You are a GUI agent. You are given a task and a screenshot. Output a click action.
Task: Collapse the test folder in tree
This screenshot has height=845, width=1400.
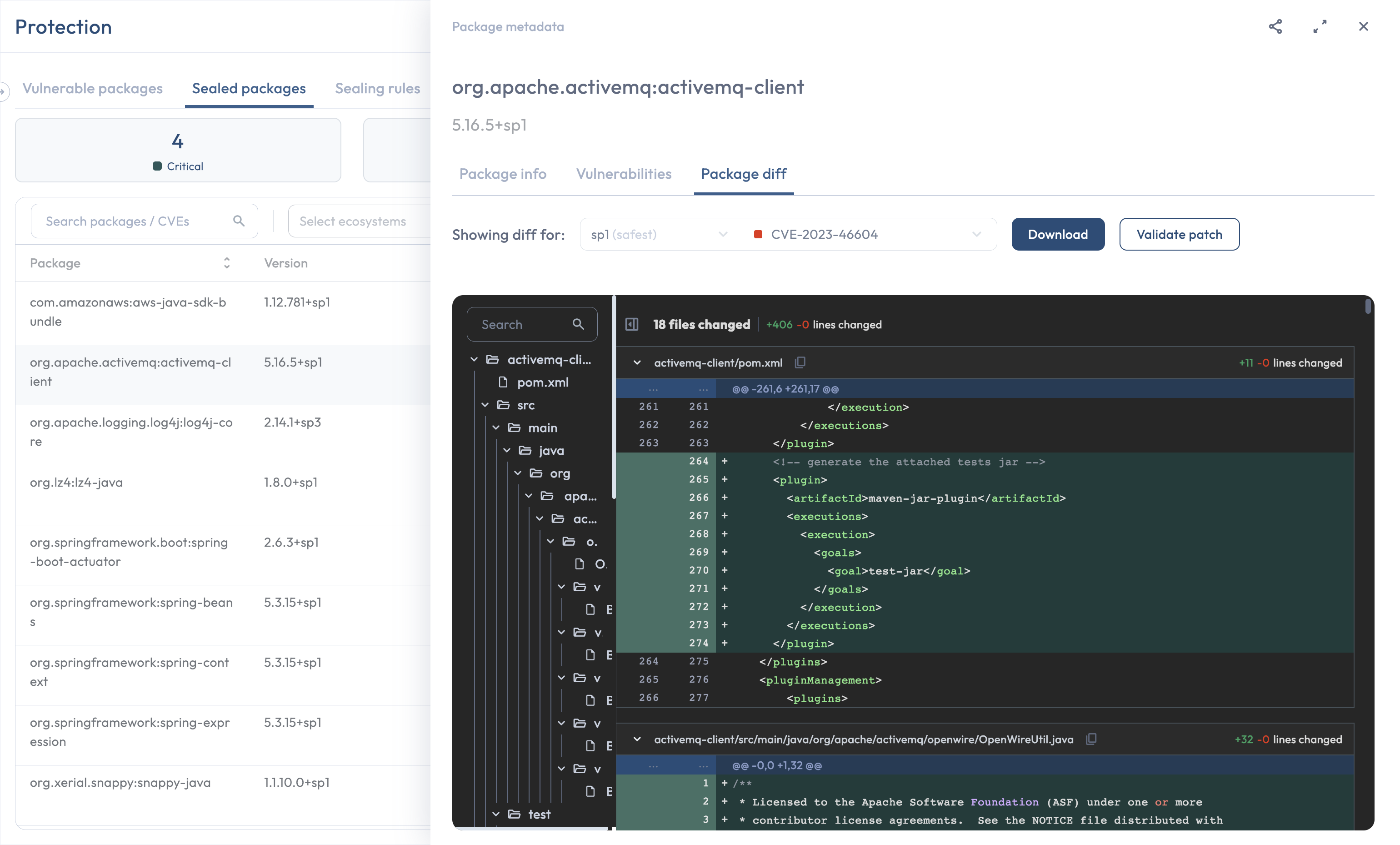click(x=495, y=814)
